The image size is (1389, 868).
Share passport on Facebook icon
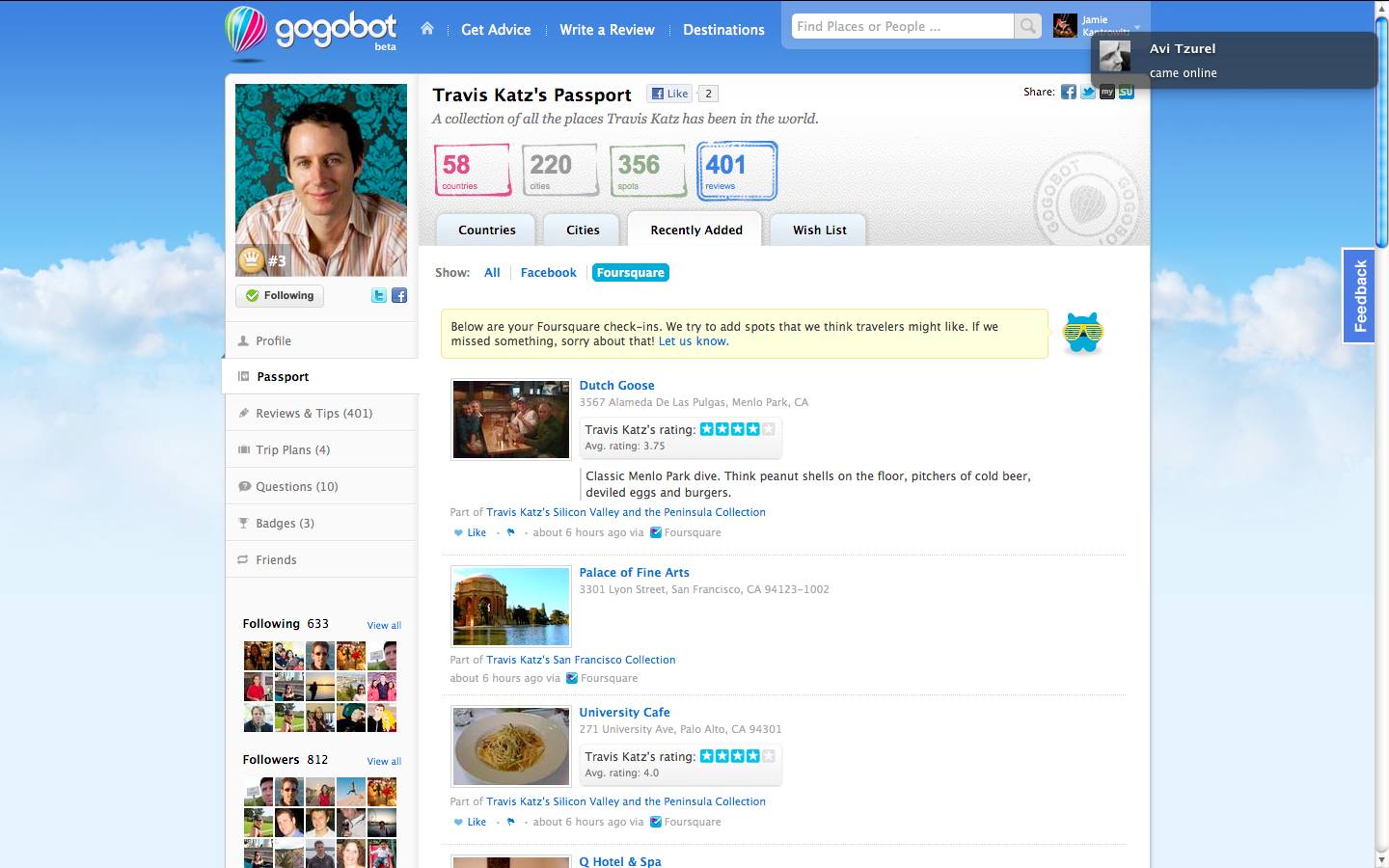pyautogui.click(x=1069, y=92)
